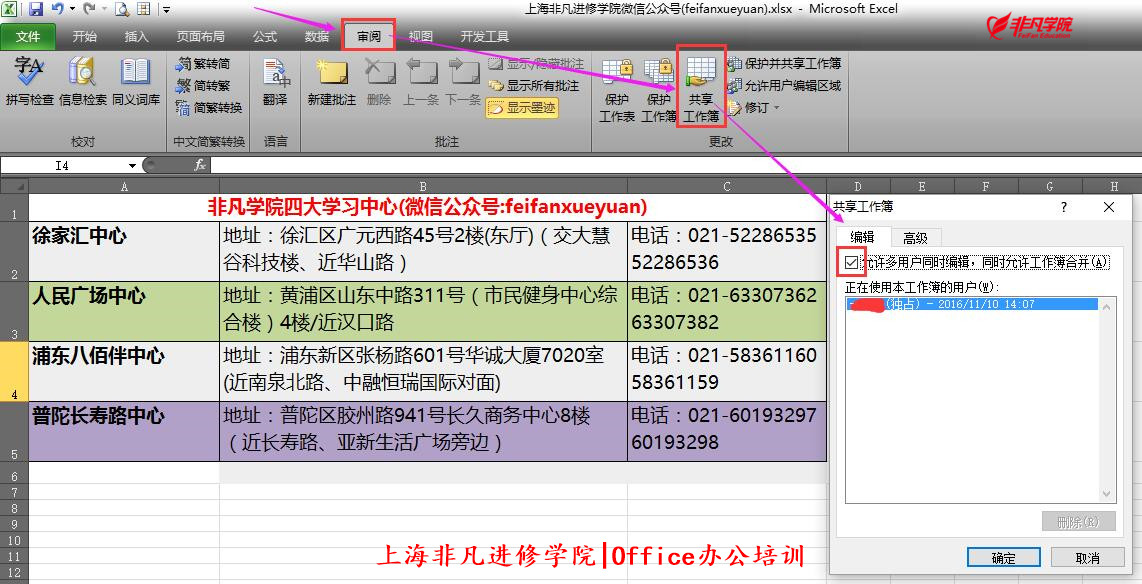This screenshot has width=1142, height=584.
Task: Select phone cell 021-63307362
Action: pyautogui.click(x=726, y=311)
